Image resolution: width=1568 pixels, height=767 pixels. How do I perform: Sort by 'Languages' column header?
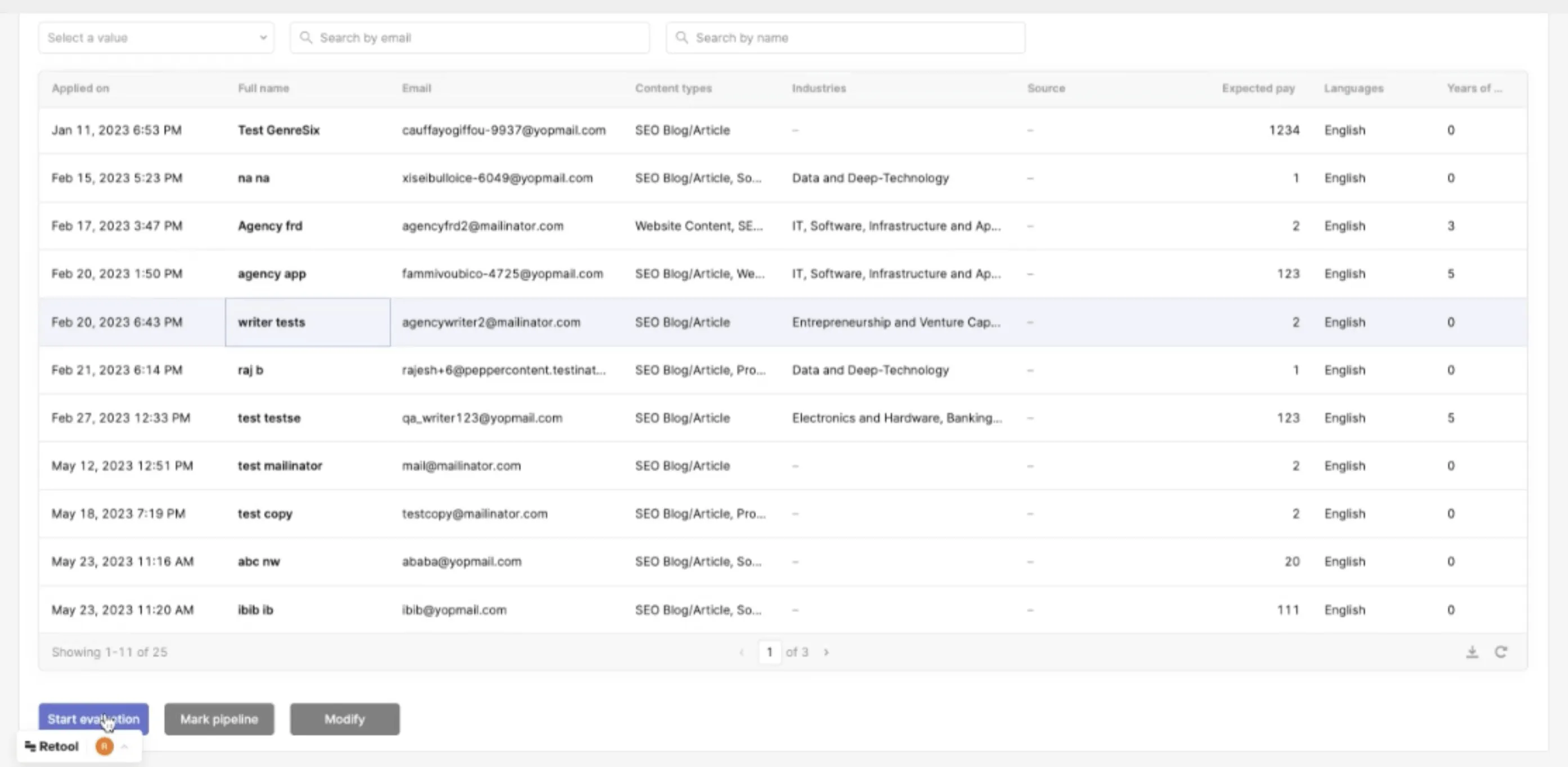[1353, 88]
